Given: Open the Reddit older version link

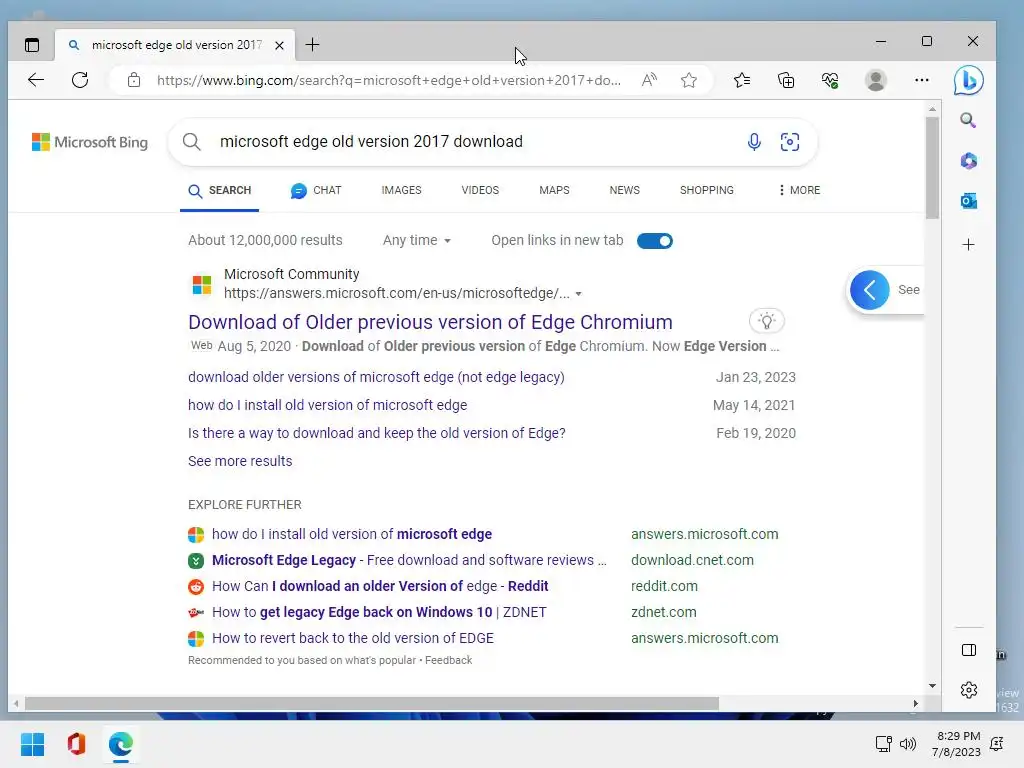Looking at the screenshot, I should click(380, 586).
